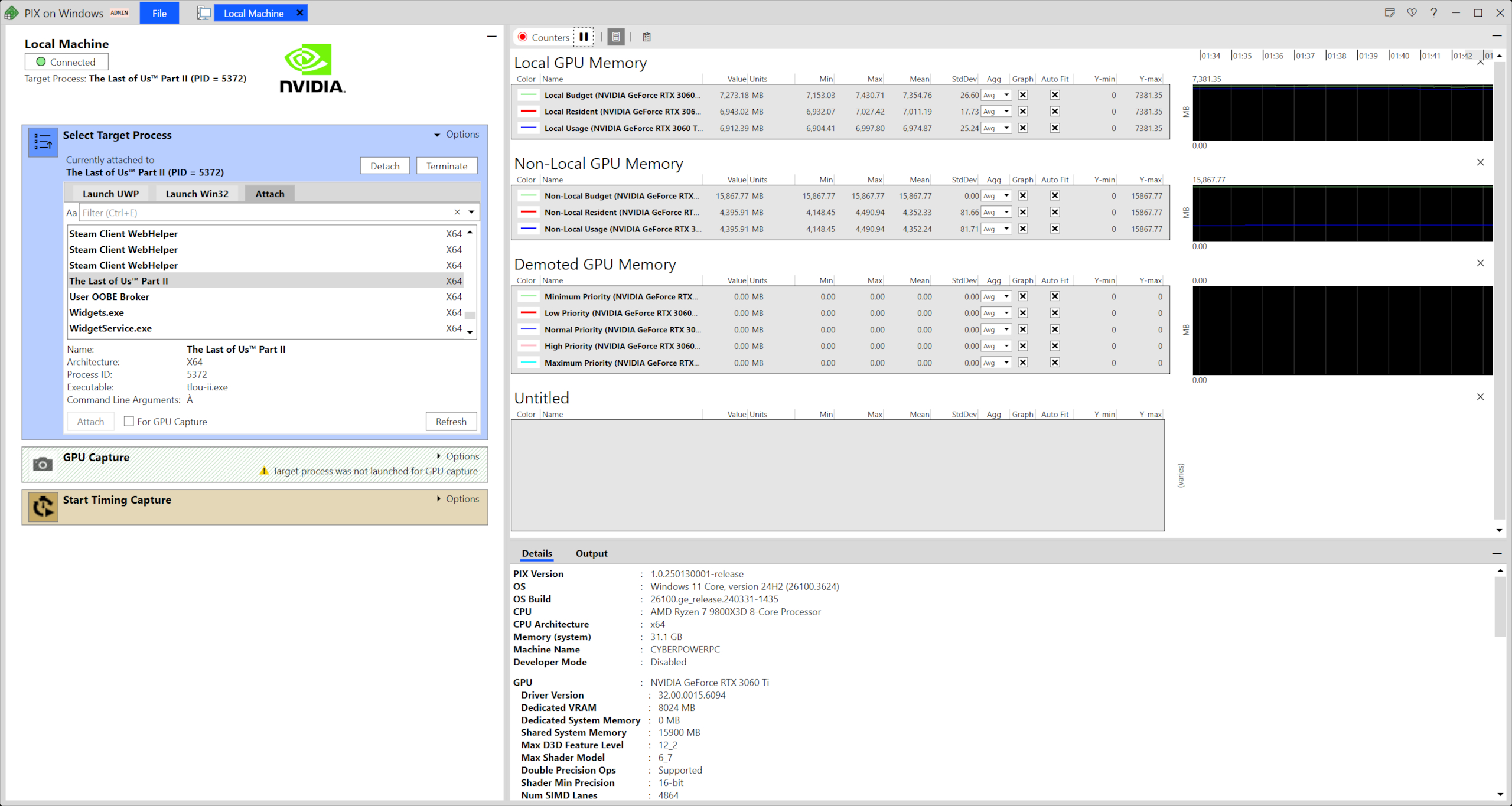The width and height of the screenshot is (1512, 806).
Task: Toggle Graph checkbox for Local Usage
Action: coord(1023,128)
